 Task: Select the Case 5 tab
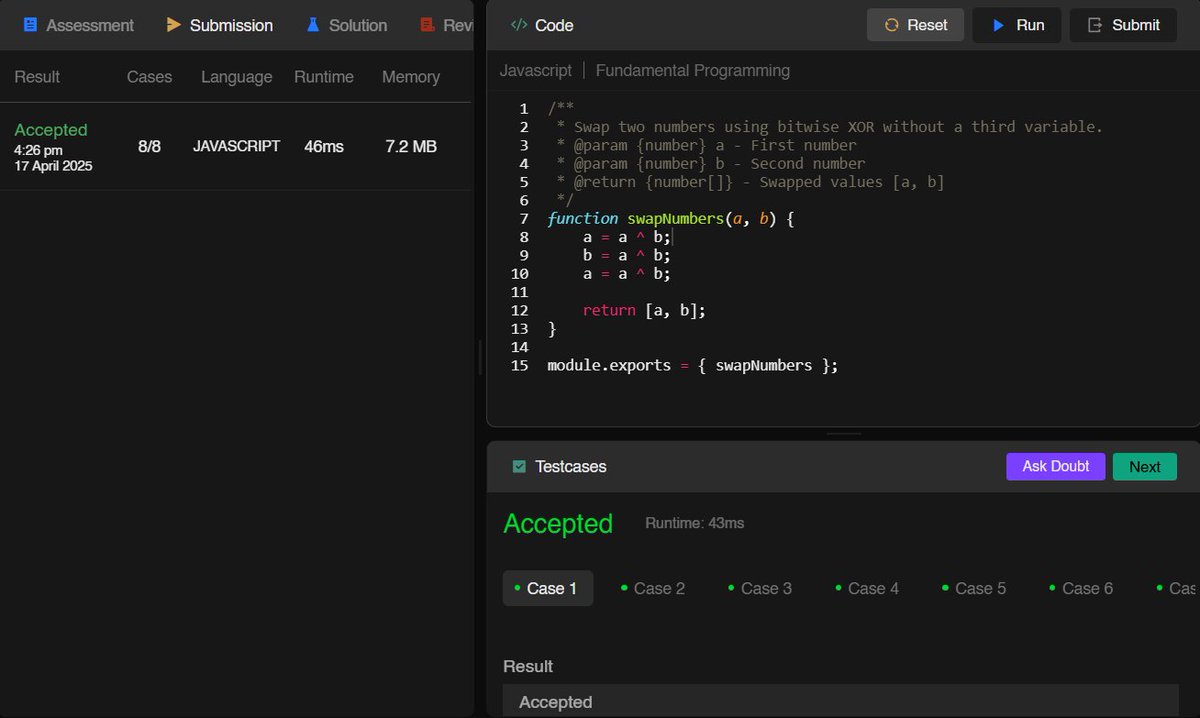974,588
